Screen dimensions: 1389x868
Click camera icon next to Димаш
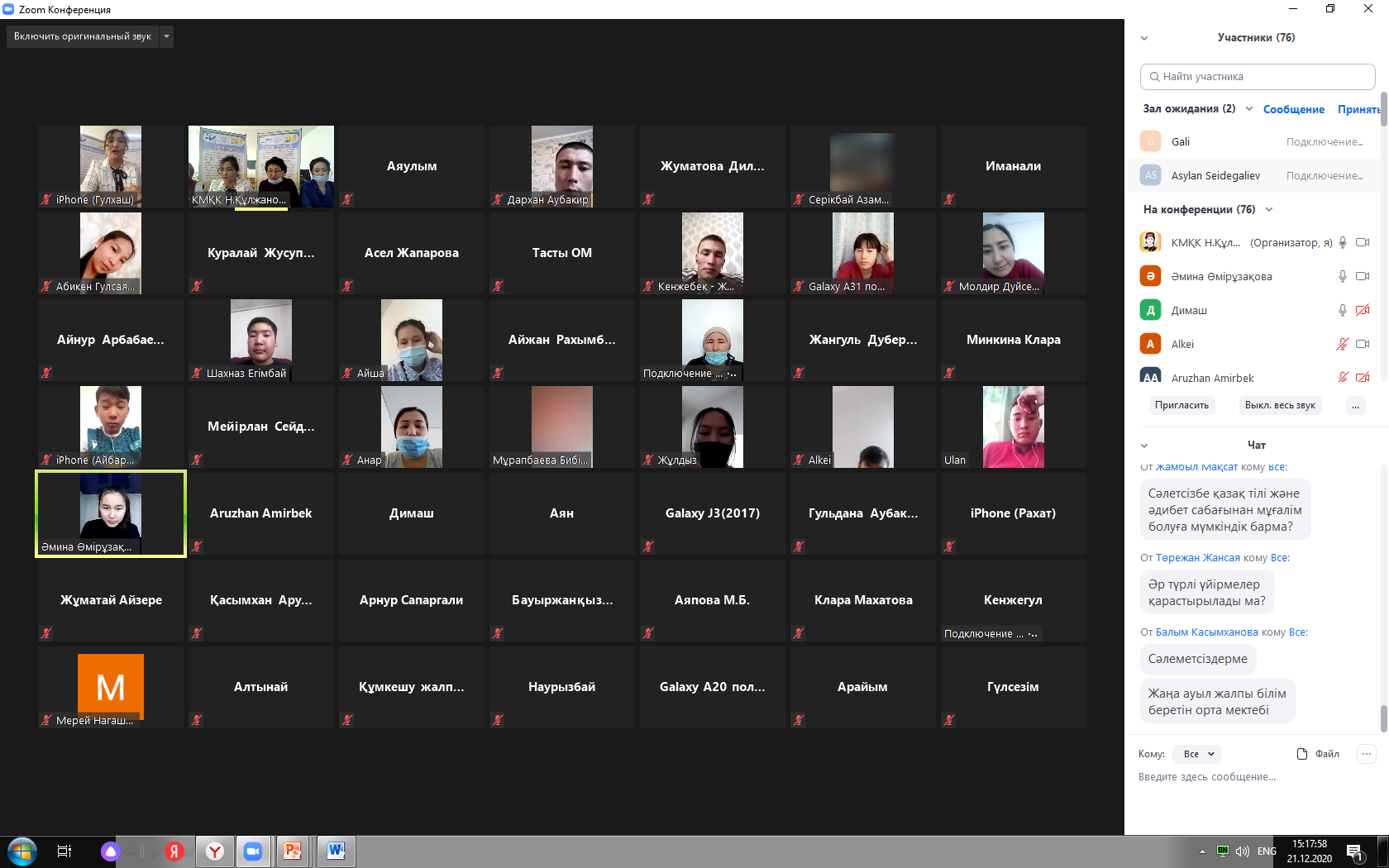(x=1363, y=310)
